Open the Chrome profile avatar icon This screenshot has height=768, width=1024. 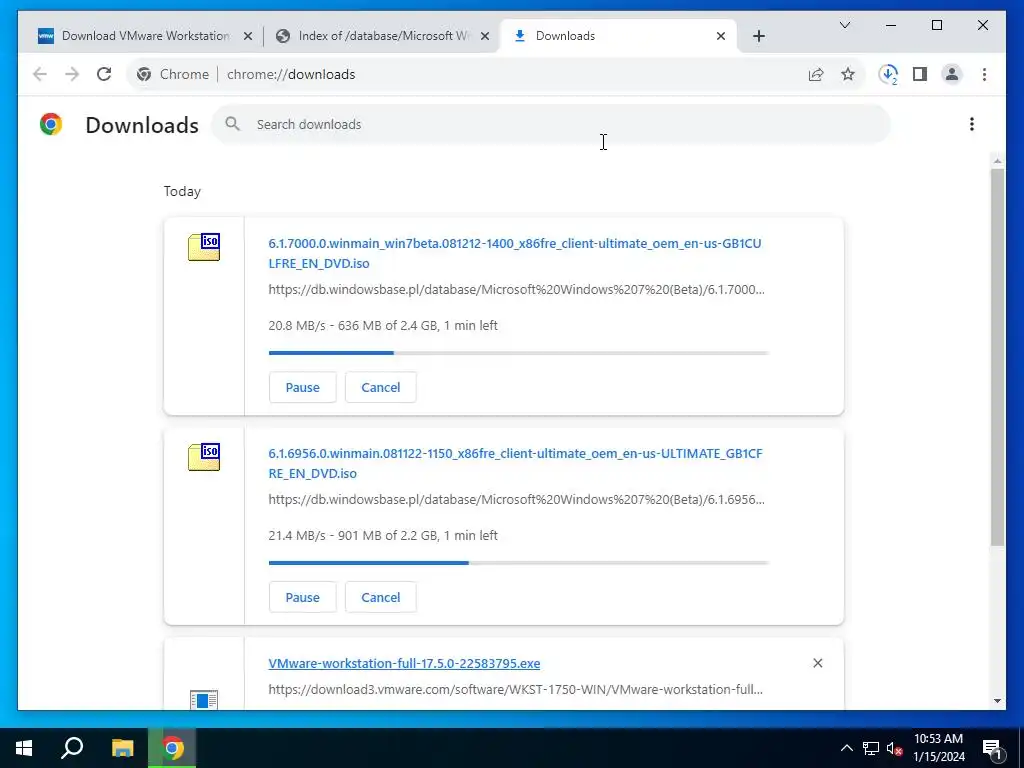coord(952,74)
